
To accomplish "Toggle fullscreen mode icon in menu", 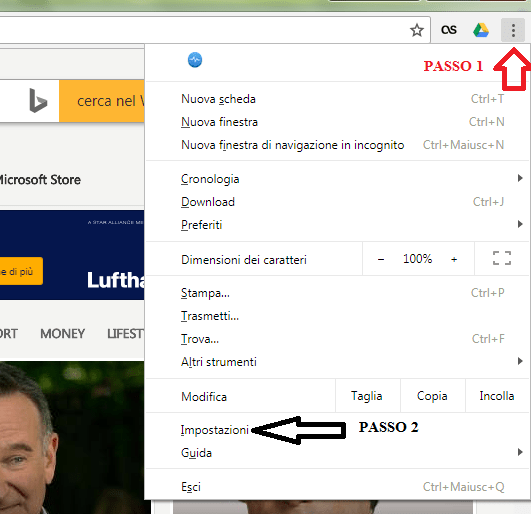I will coord(502,258).
